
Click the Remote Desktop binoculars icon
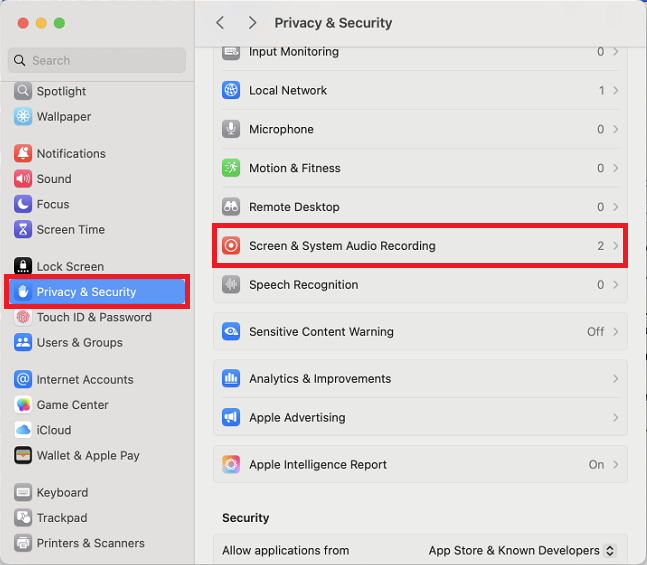(x=231, y=207)
